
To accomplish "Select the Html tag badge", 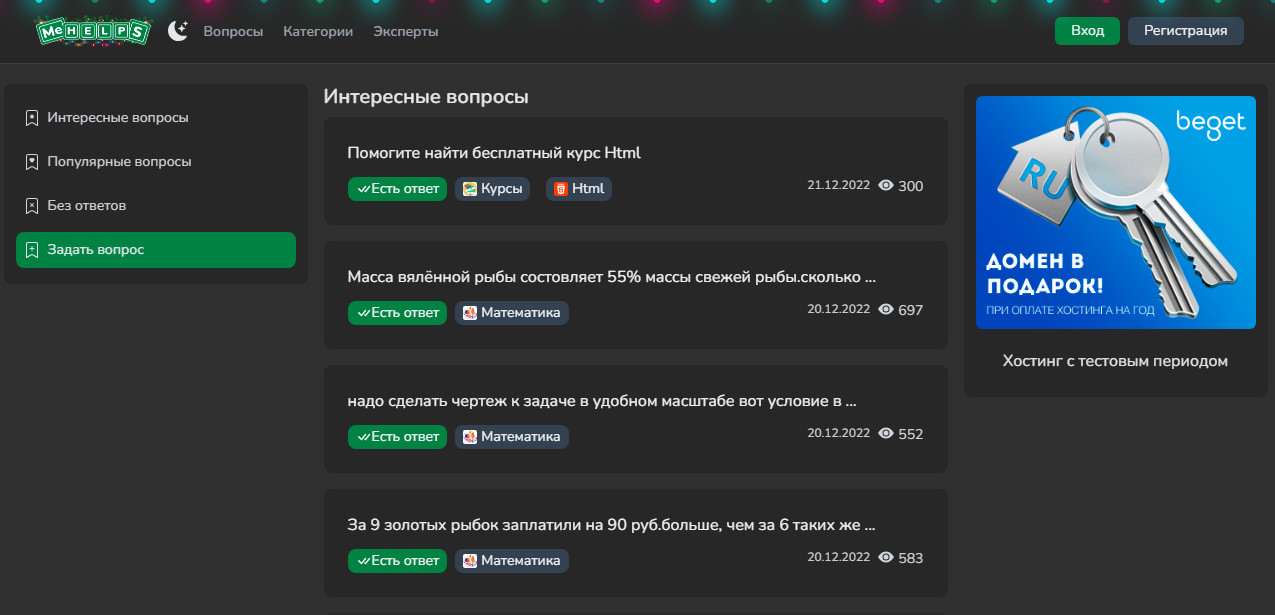I will pyautogui.click(x=579, y=189).
